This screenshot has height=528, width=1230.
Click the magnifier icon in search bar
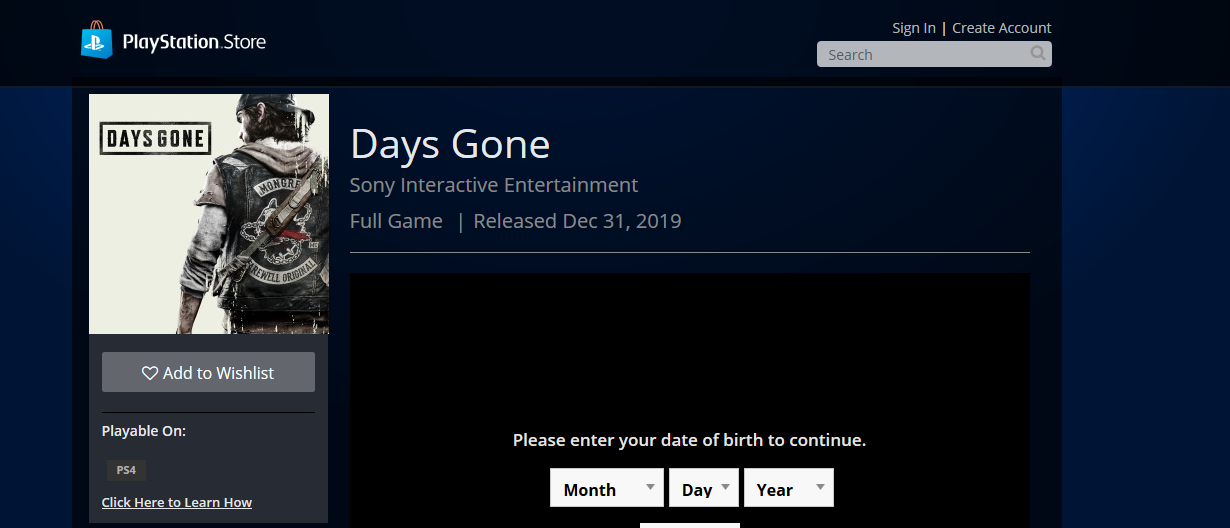coord(1038,54)
